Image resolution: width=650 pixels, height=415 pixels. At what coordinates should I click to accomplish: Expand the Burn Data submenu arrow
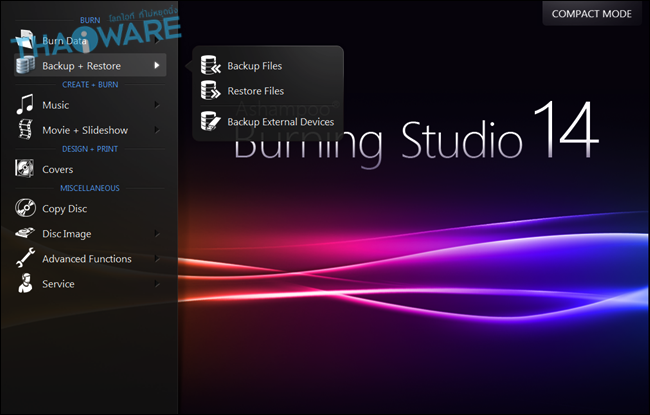157,41
